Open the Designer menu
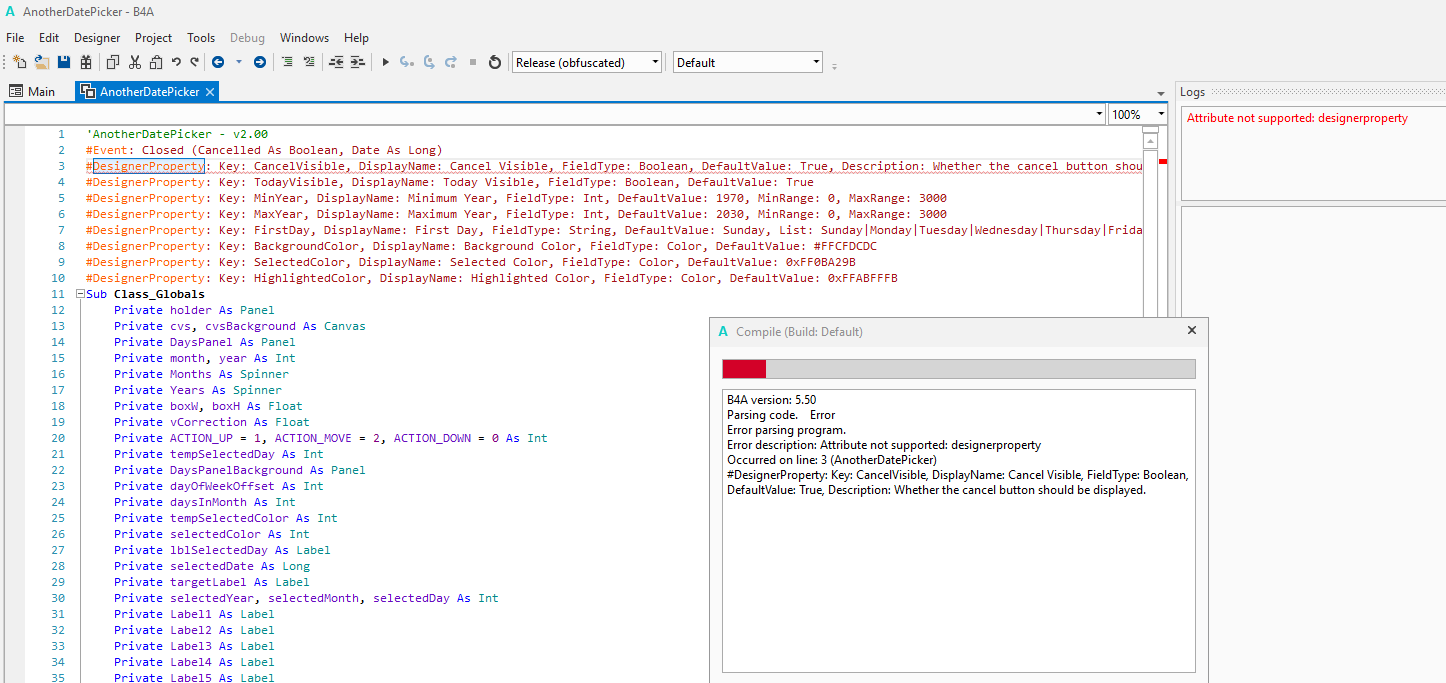The height and width of the screenshot is (683, 1446). pyautogui.click(x=97, y=38)
